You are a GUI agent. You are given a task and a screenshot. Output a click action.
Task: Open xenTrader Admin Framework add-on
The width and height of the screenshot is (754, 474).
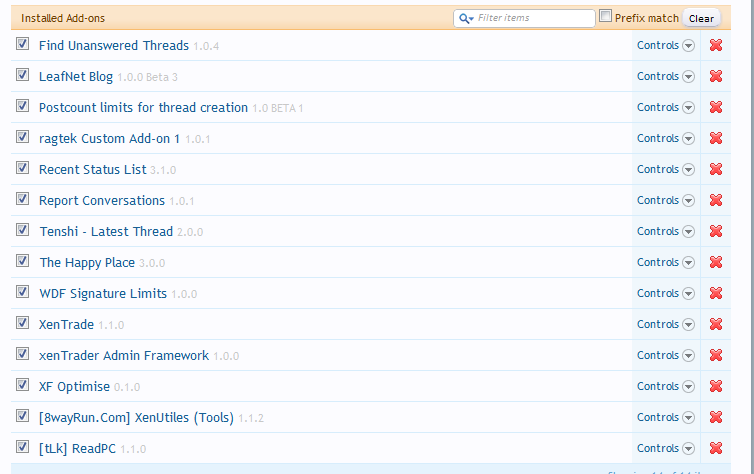coord(124,356)
